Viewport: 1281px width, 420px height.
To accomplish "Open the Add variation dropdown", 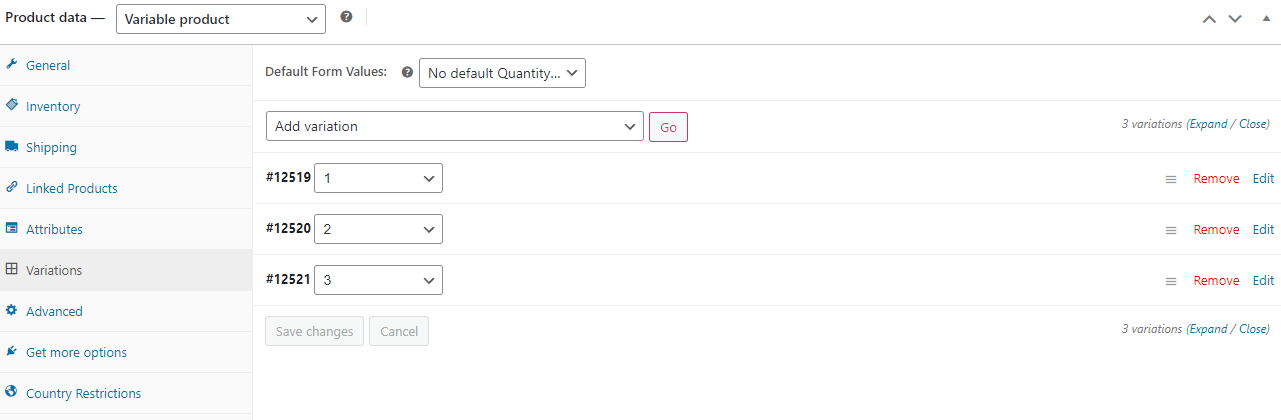I will tap(455, 126).
